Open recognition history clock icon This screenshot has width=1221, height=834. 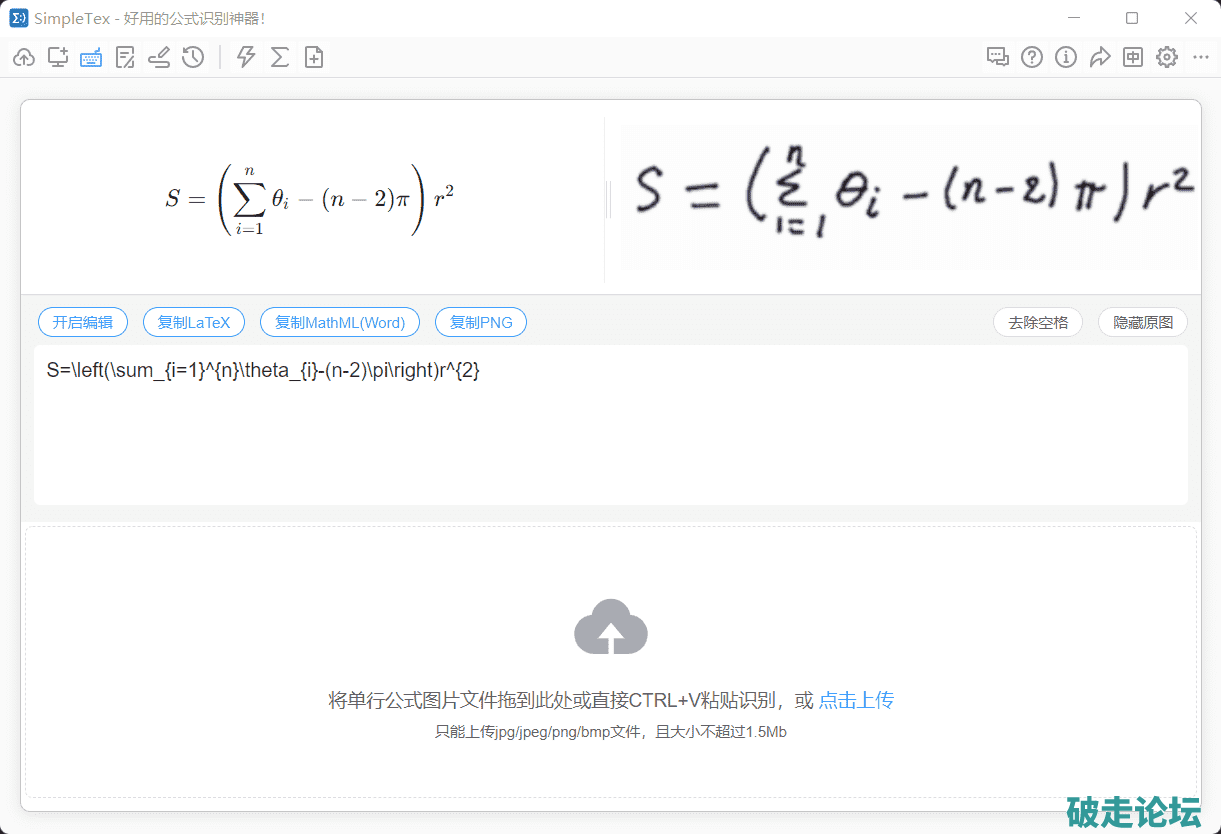[x=193, y=58]
